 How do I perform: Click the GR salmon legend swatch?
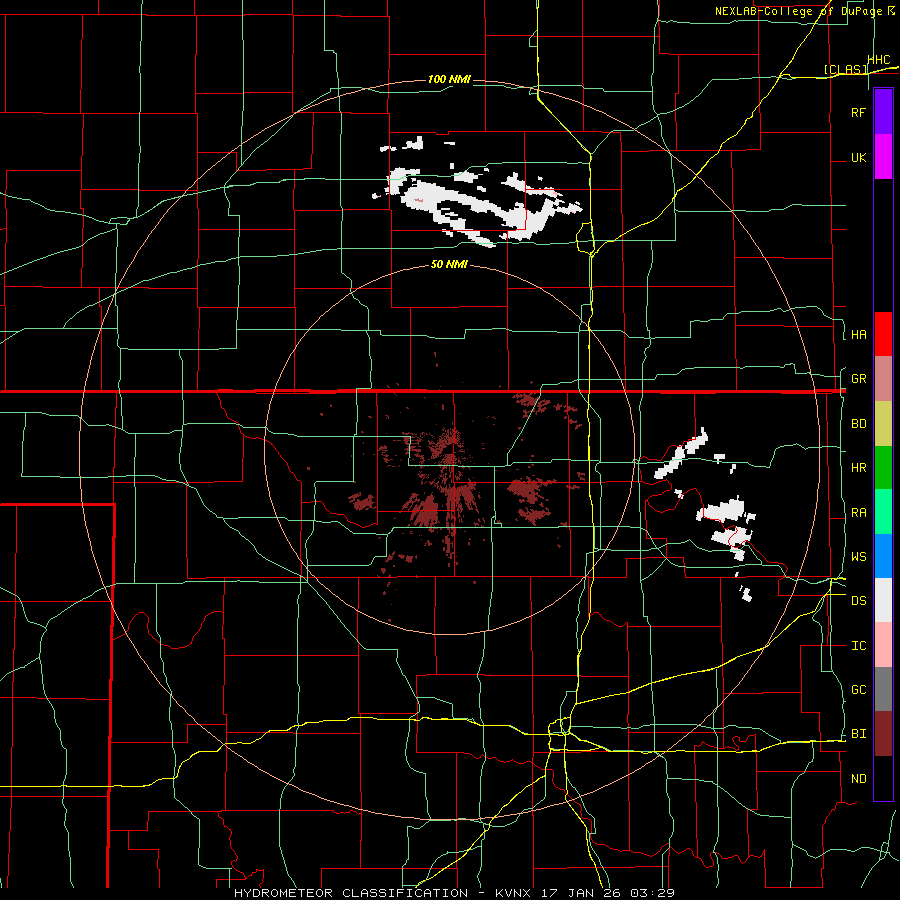point(883,379)
